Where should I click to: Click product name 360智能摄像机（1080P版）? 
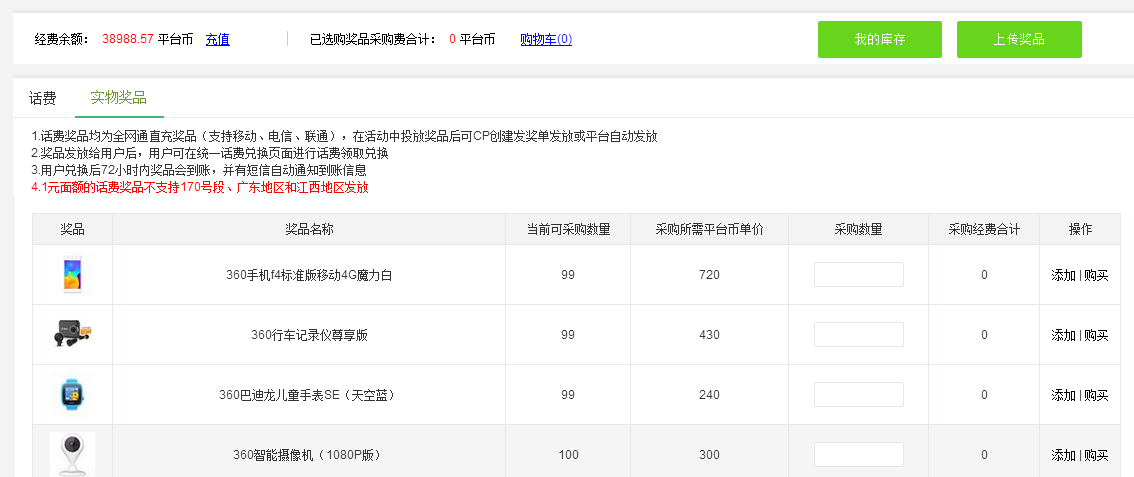(309, 455)
